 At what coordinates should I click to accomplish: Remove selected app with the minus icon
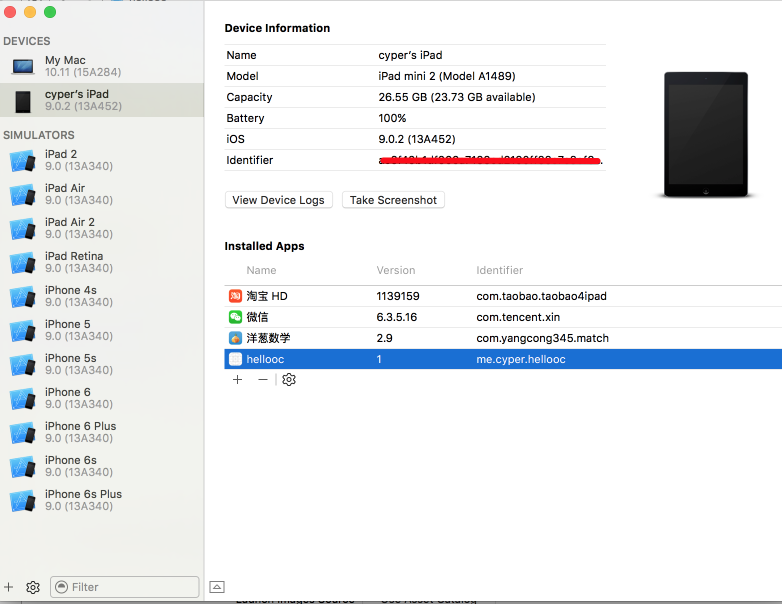coord(263,380)
